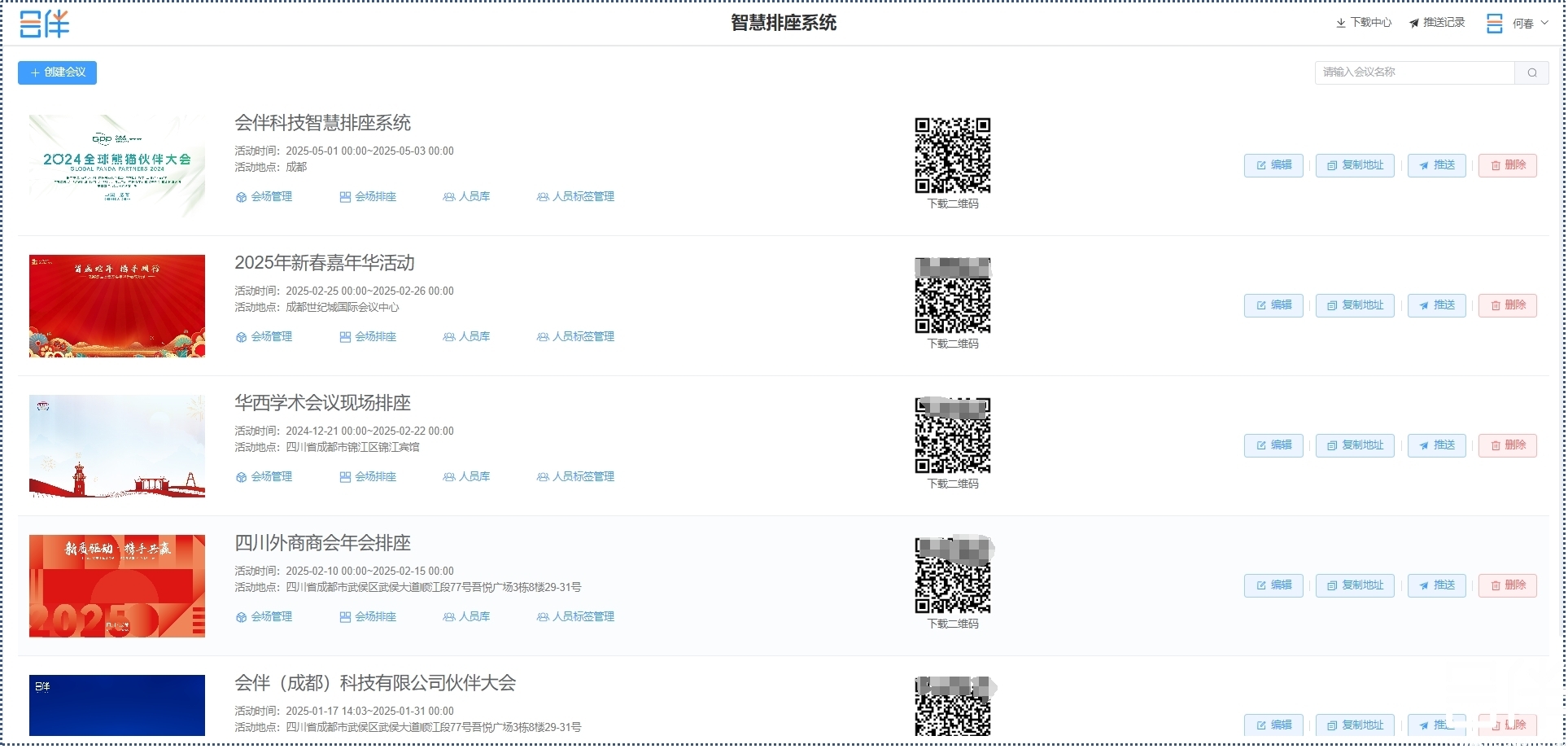1568x749 pixels.
Task: Click the 智慧排座系统 page heading
Action: coord(784,23)
